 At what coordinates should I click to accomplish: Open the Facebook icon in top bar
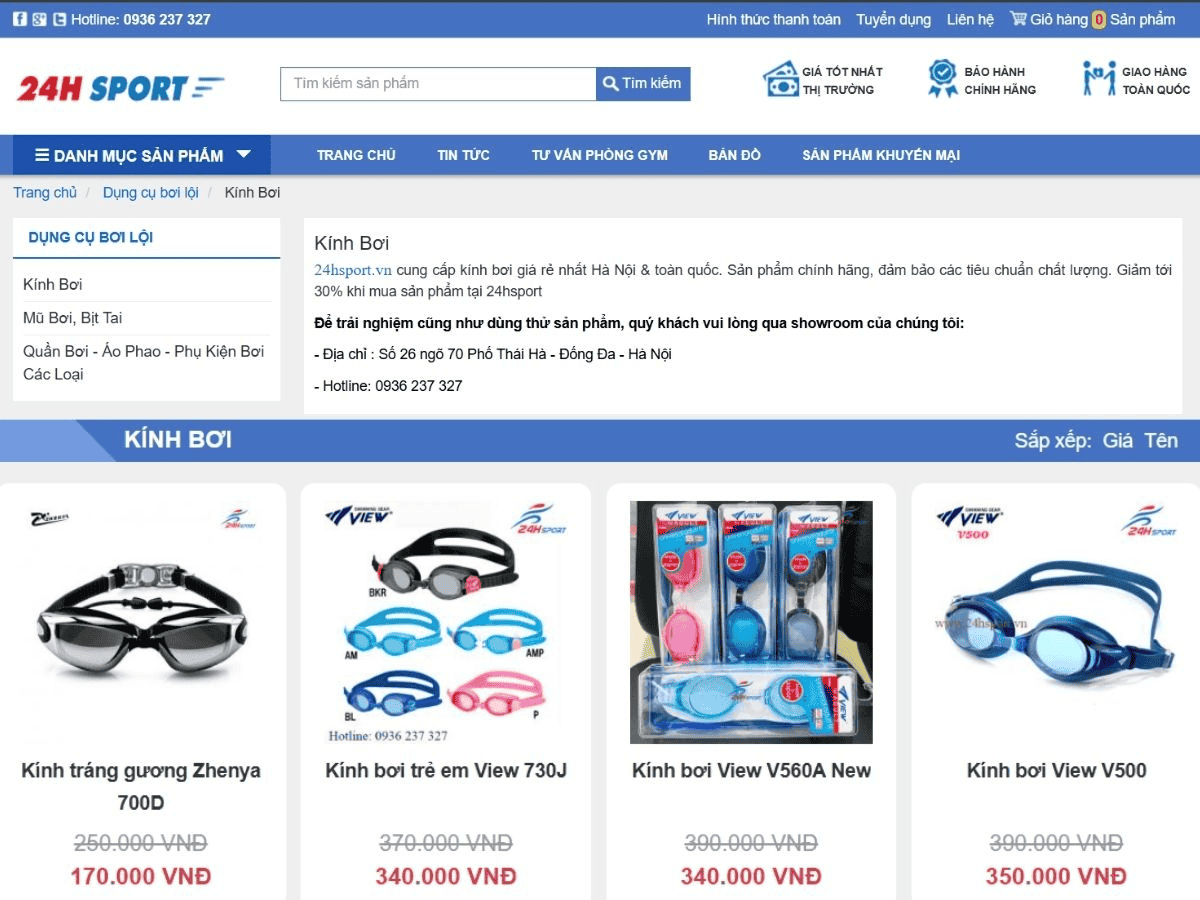click(x=20, y=19)
